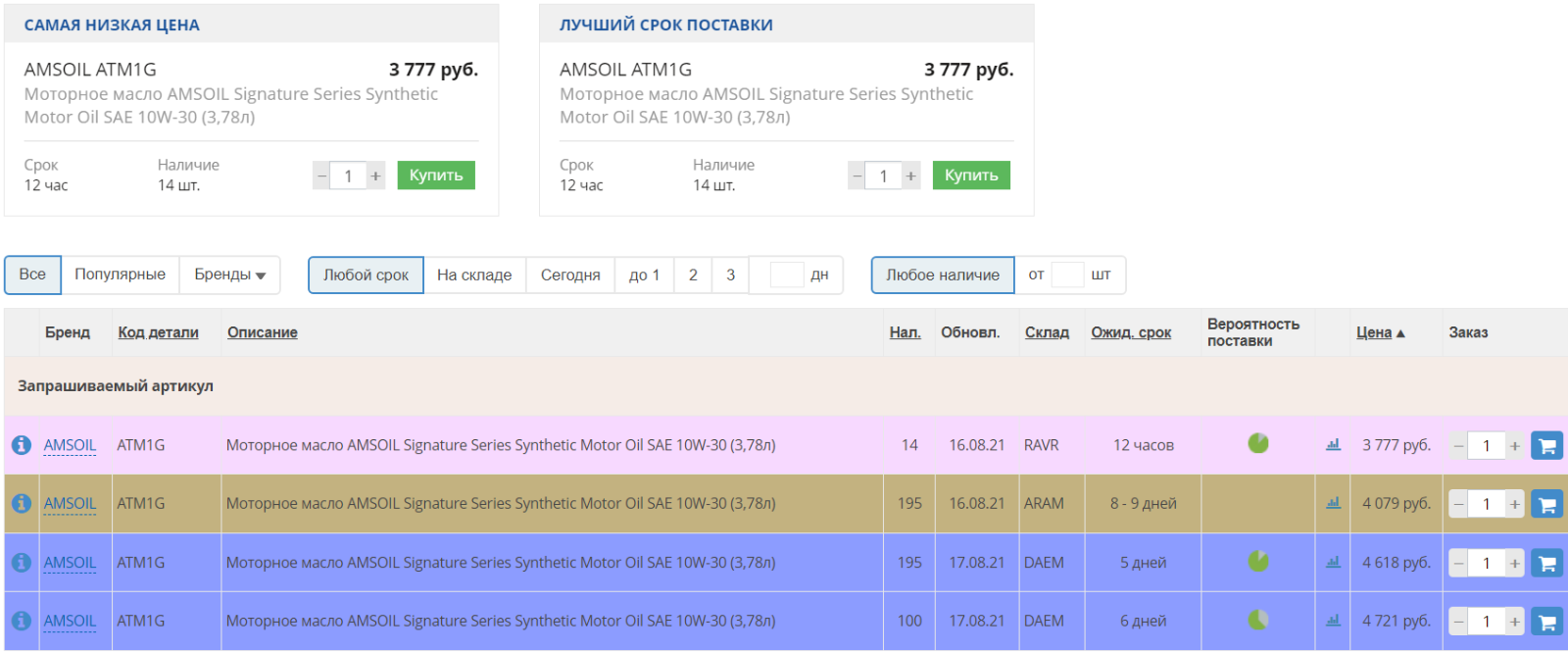Open info icon for 4 721 руб. row

pyautogui.click(x=21, y=621)
